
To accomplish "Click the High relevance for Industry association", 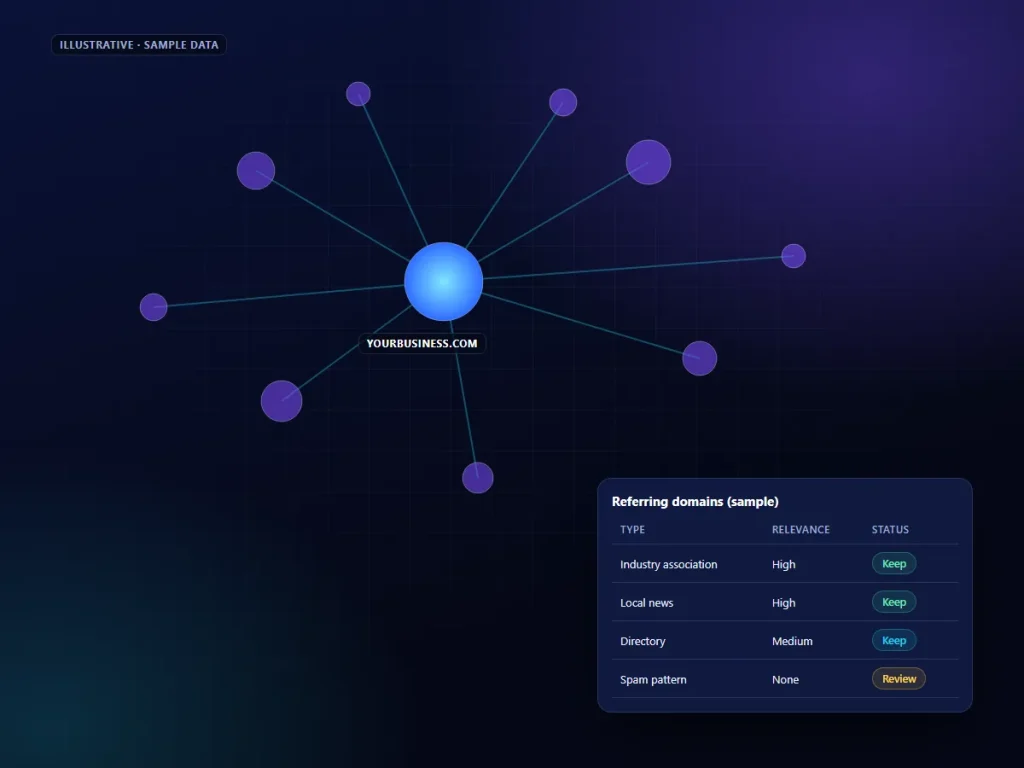I will coord(784,564).
